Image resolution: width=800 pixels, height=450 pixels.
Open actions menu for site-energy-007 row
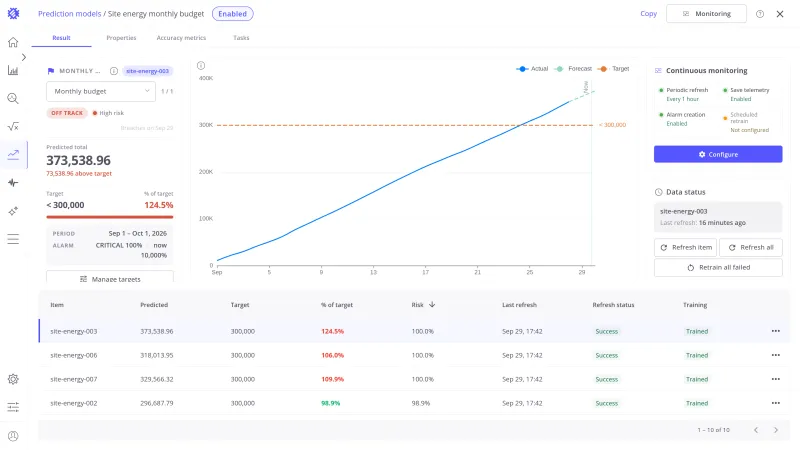[776, 379]
